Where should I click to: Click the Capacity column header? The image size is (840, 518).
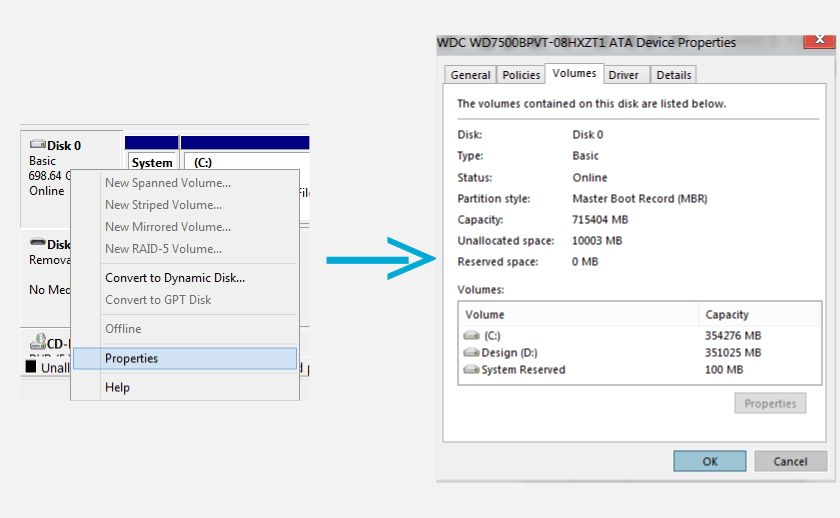tap(727, 314)
